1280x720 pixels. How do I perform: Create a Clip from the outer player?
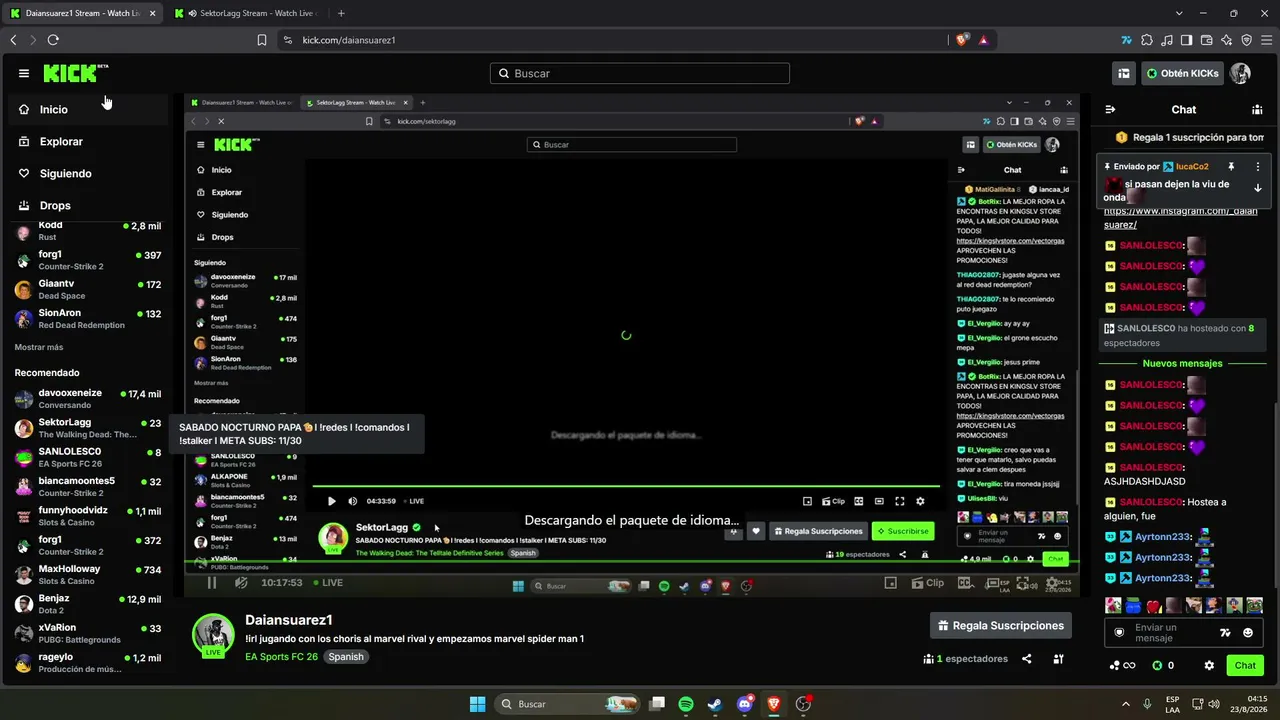tap(926, 582)
